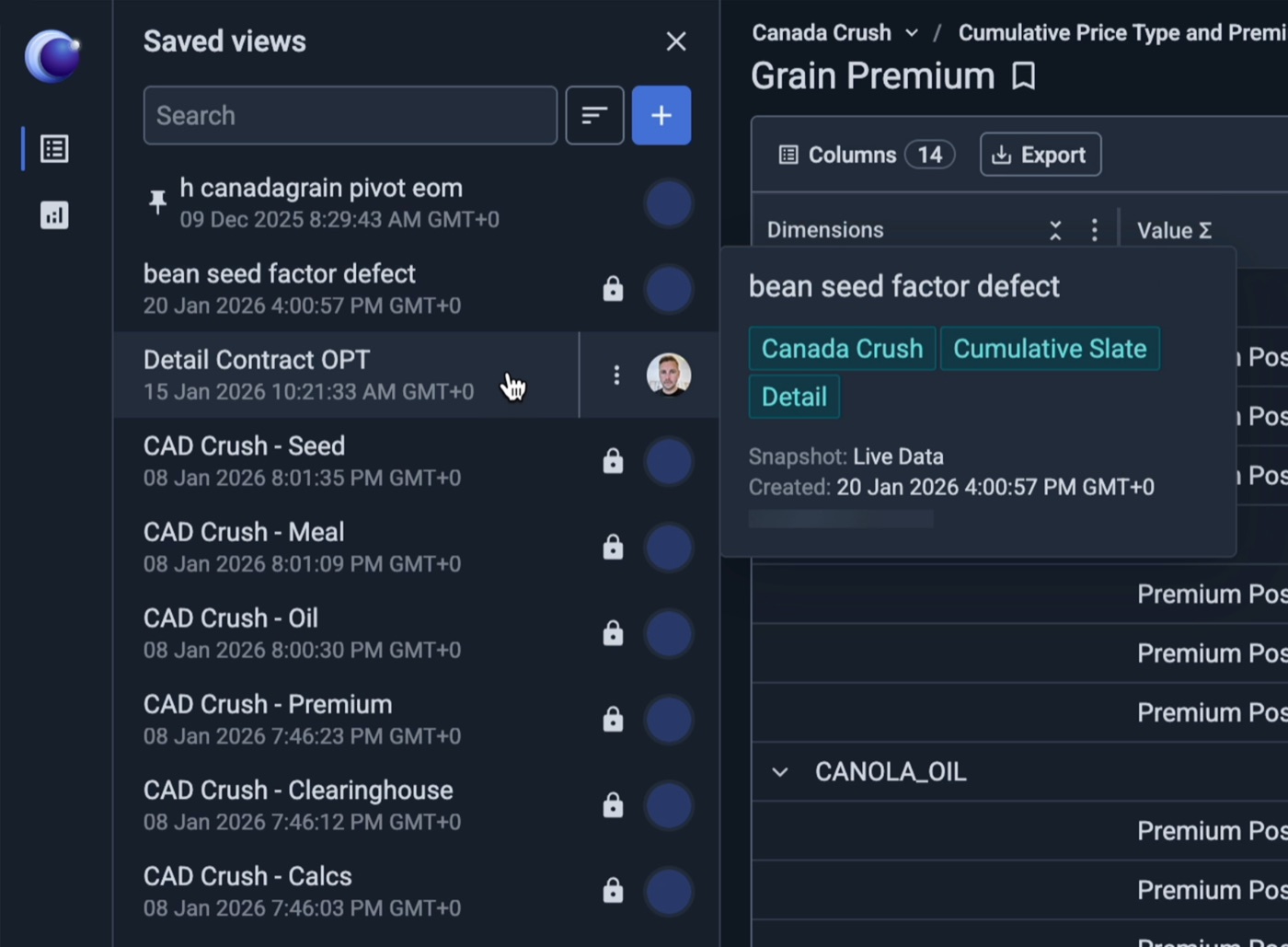1288x947 pixels.
Task: Add a new saved view
Action: point(661,115)
